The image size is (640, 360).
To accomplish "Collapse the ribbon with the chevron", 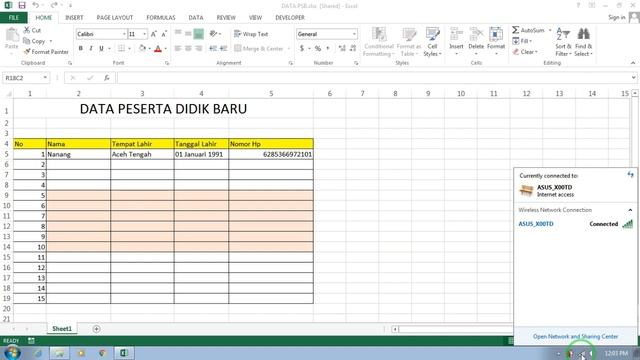I will pos(633,63).
